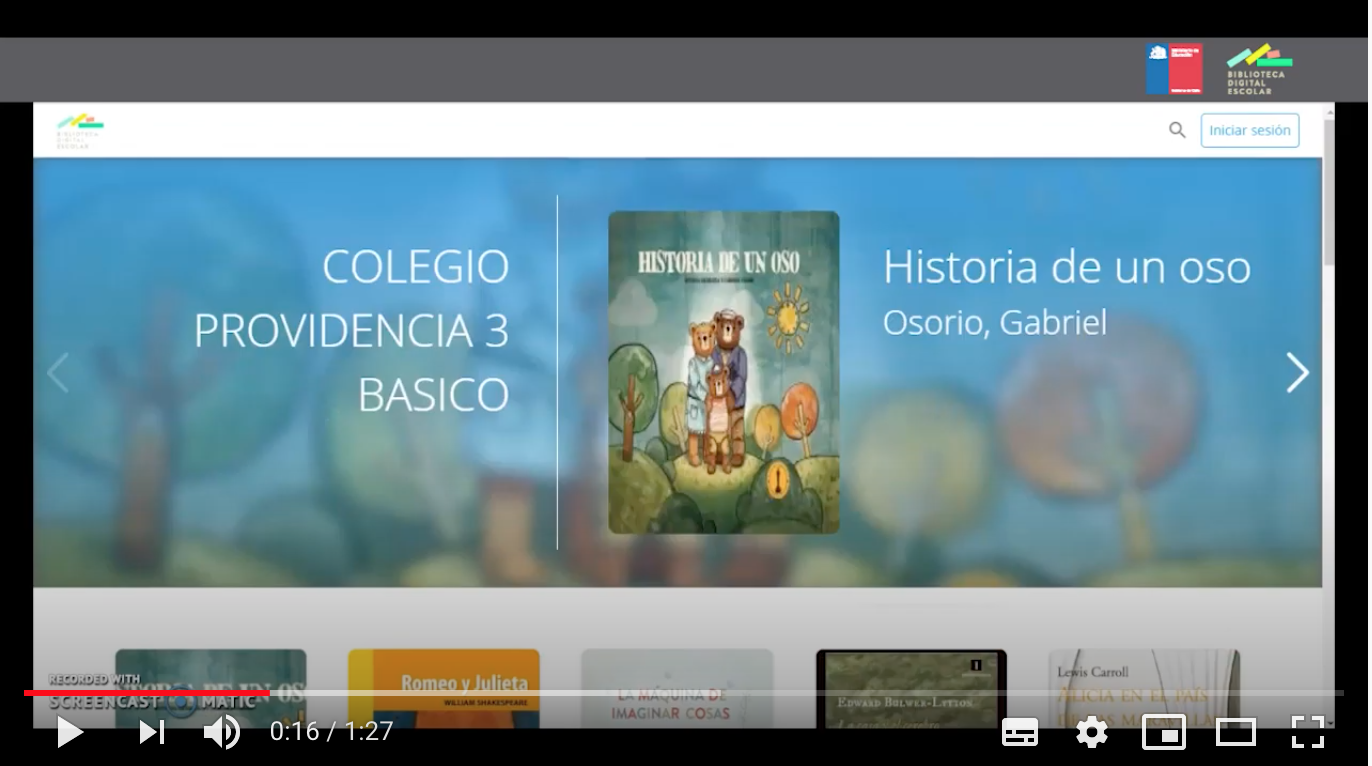This screenshot has height=766, width=1372.
Task: Play the video
Action: coord(69,732)
